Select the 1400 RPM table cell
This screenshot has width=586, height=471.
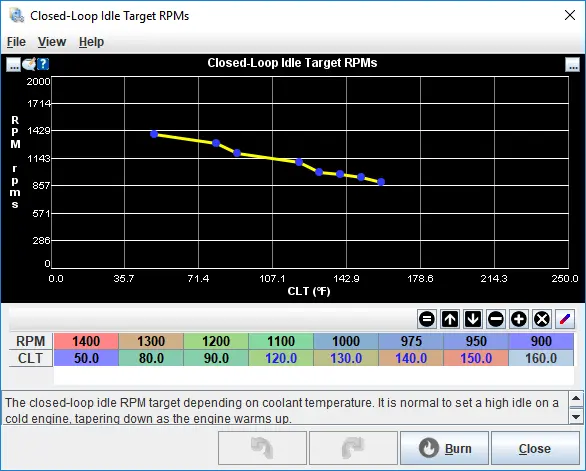point(86,341)
